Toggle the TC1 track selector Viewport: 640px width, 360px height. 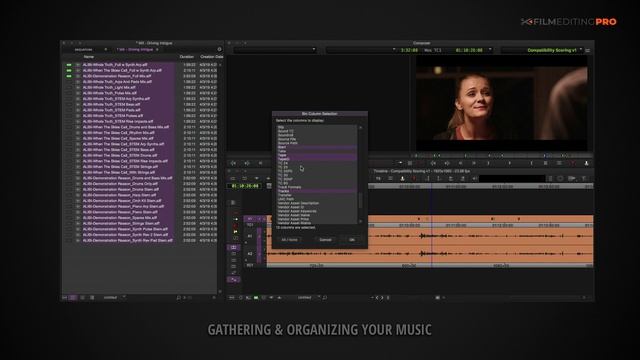(250, 225)
